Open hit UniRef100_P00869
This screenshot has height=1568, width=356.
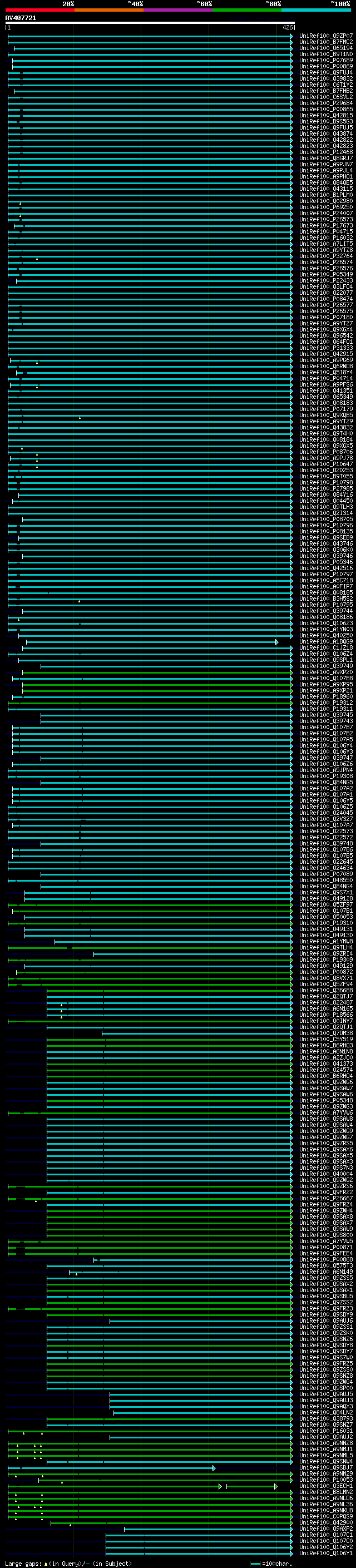pyautogui.click(x=326, y=66)
